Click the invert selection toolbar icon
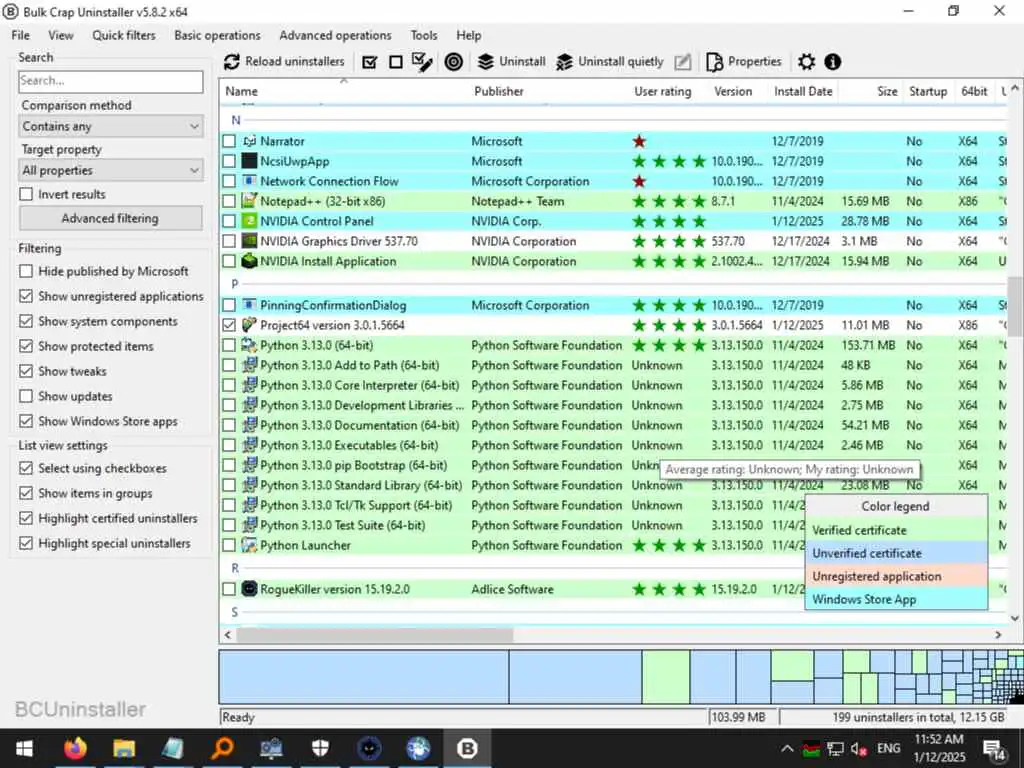Image resolution: width=1024 pixels, height=768 pixels. coord(423,62)
